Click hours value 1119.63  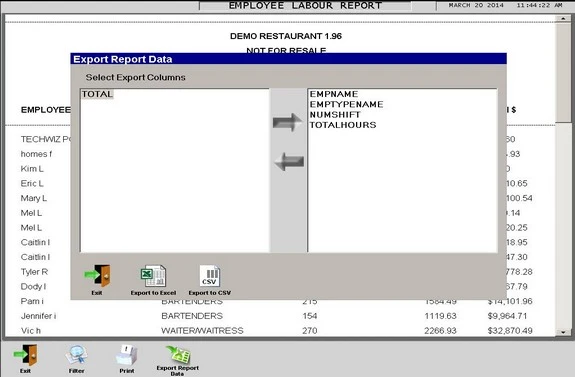pos(440,316)
